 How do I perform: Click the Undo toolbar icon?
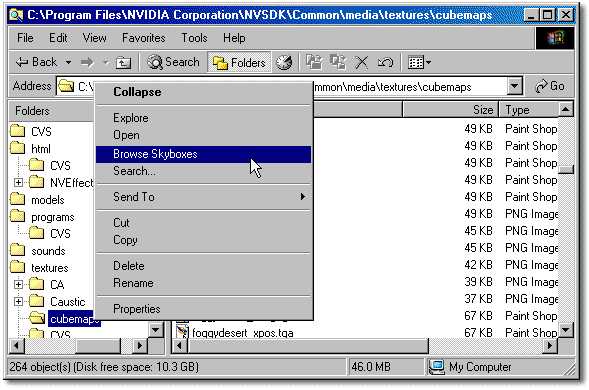point(385,62)
